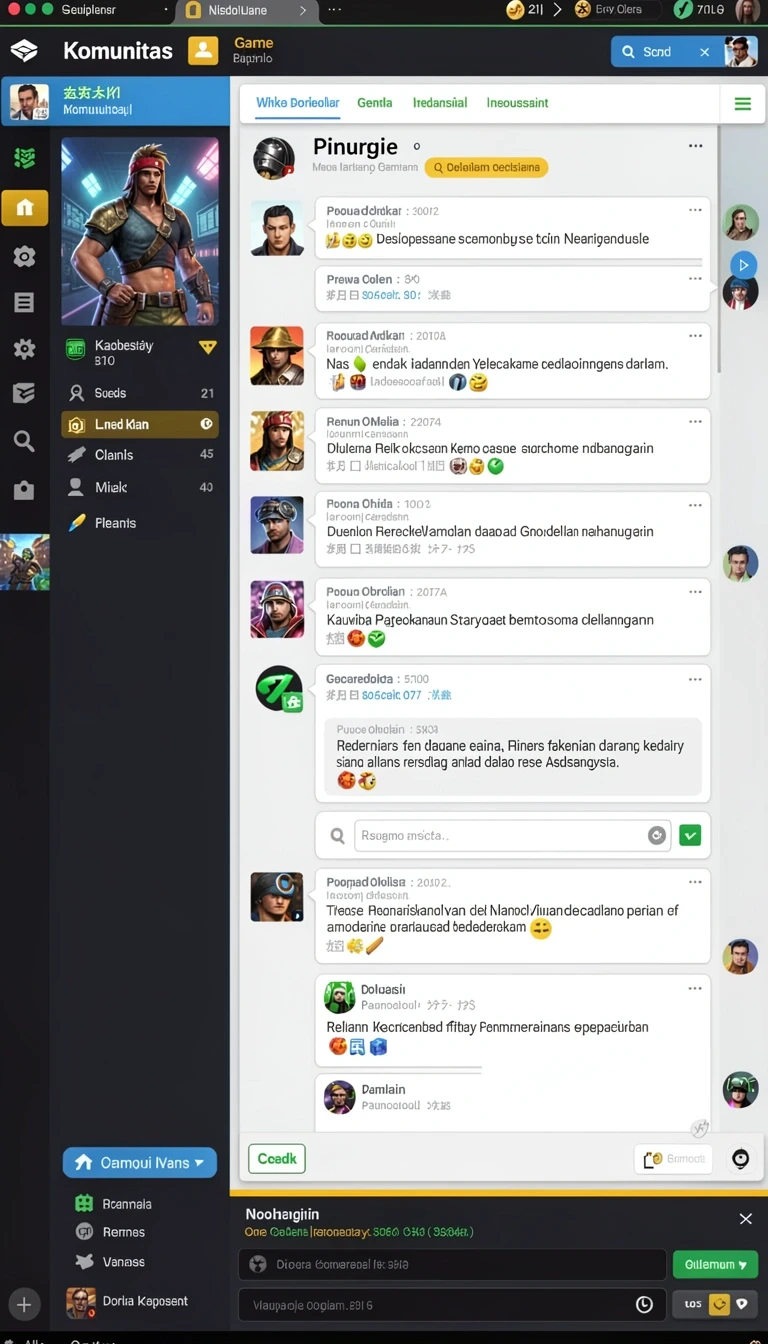Viewport: 768px width, 1344px height.
Task: Switch to Whke Dorleoliar tab
Action: (x=297, y=103)
